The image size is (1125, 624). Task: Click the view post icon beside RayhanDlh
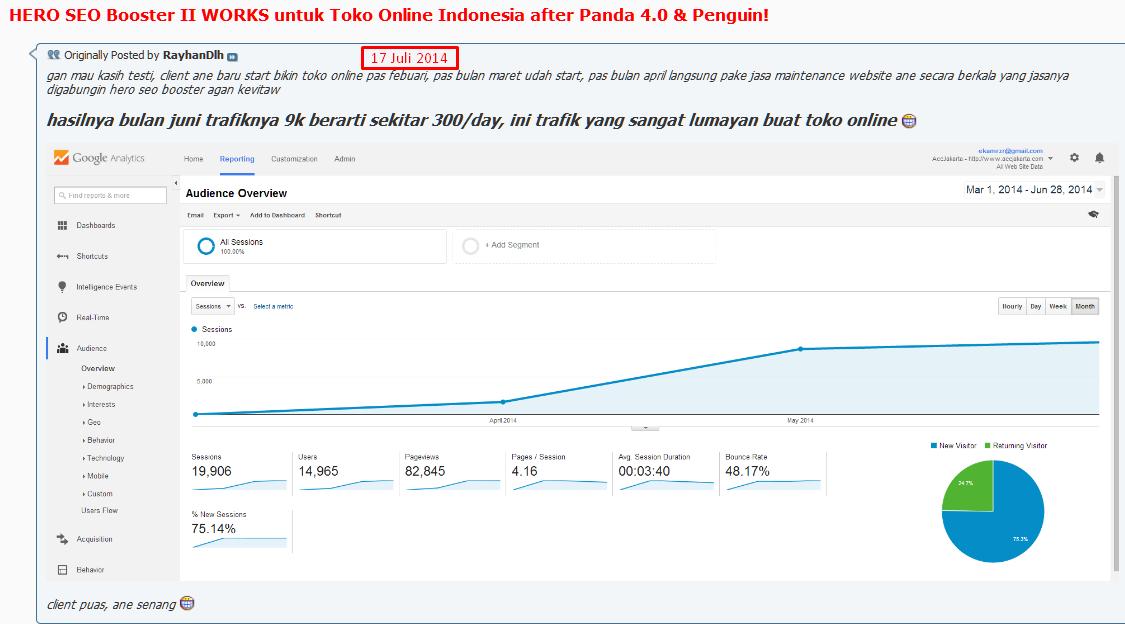[x=232, y=56]
